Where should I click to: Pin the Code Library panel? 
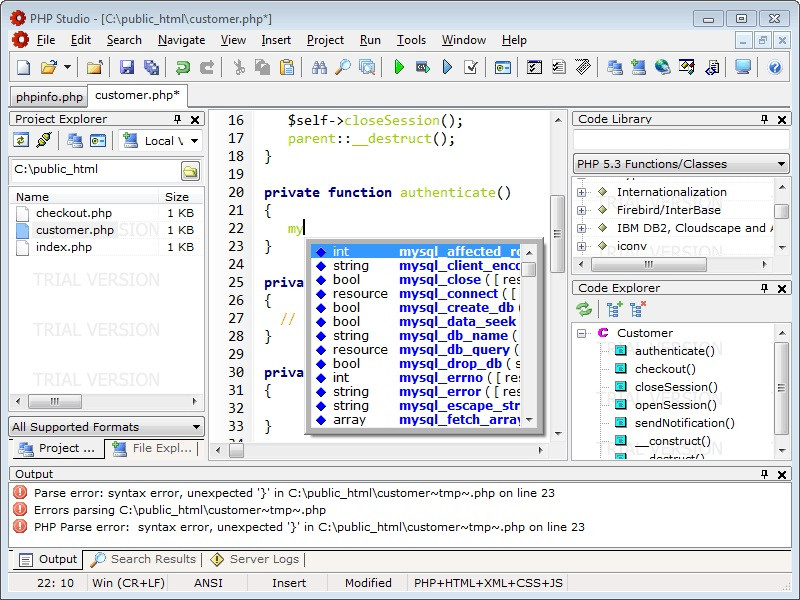coord(764,119)
